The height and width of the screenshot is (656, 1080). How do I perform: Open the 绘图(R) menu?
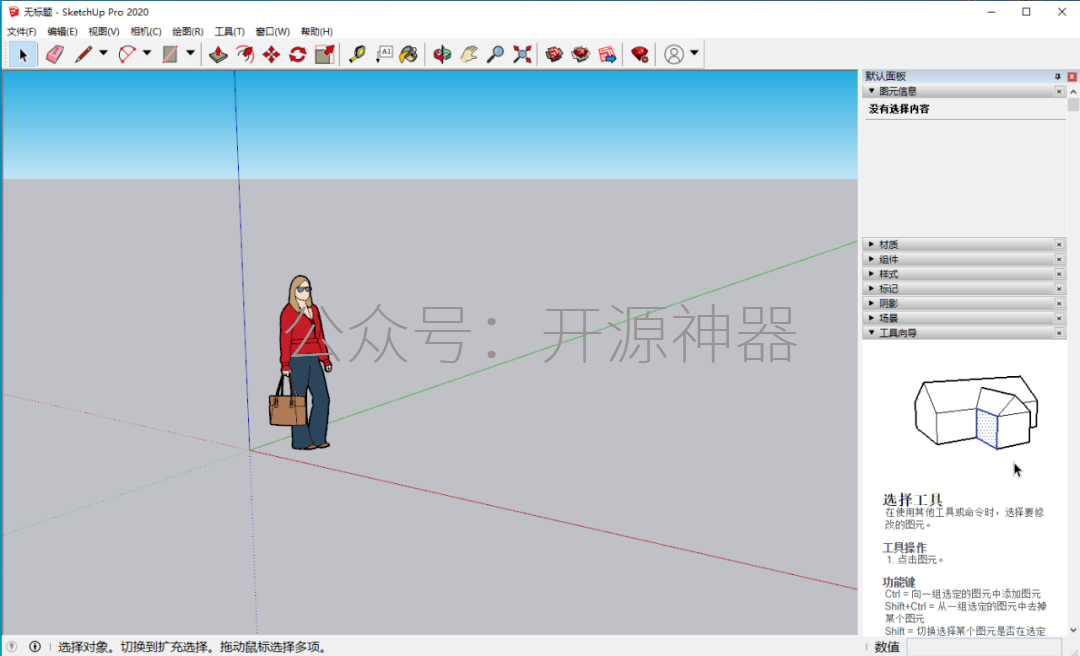(187, 32)
